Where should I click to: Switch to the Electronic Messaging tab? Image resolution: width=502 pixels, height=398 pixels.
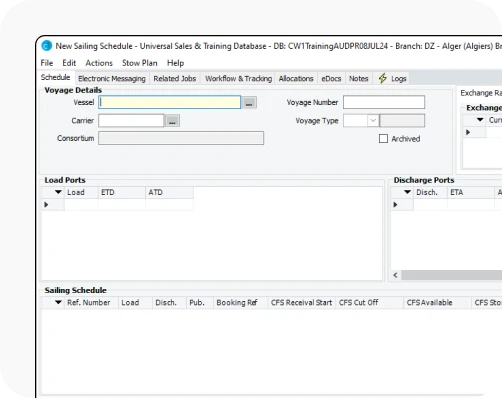[112, 79]
